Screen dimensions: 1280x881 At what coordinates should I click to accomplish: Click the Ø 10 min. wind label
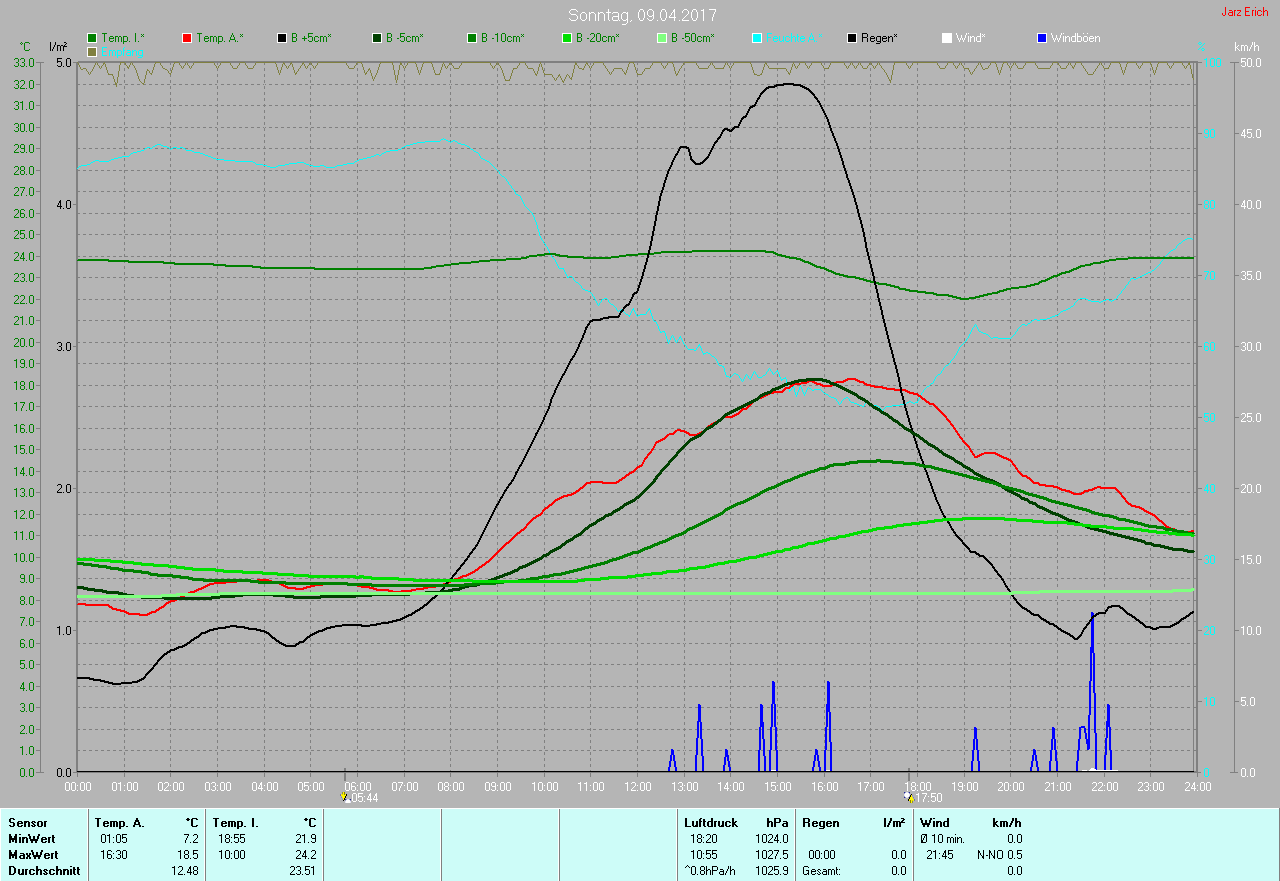click(943, 839)
